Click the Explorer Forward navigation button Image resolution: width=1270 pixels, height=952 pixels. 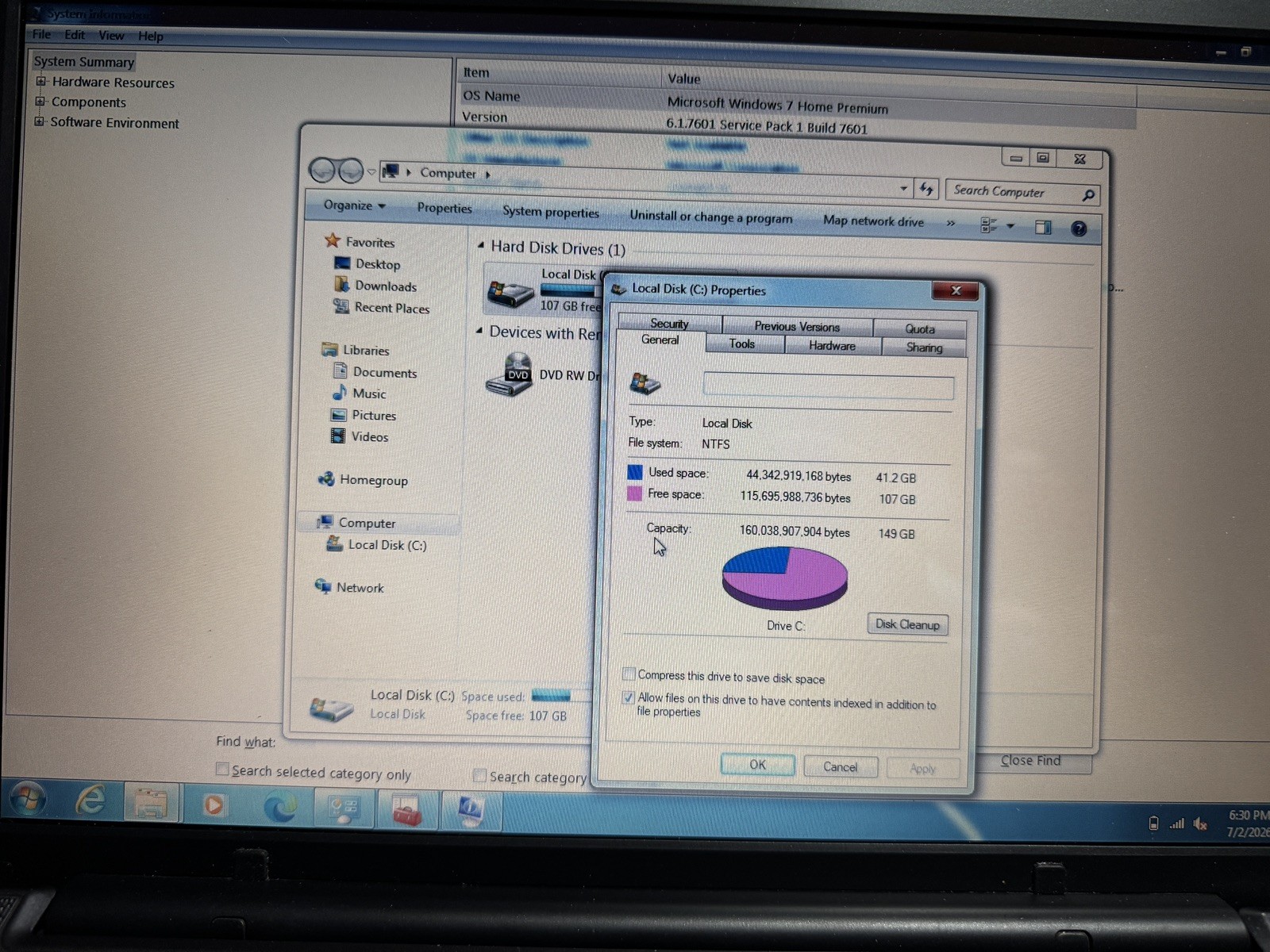pos(350,171)
